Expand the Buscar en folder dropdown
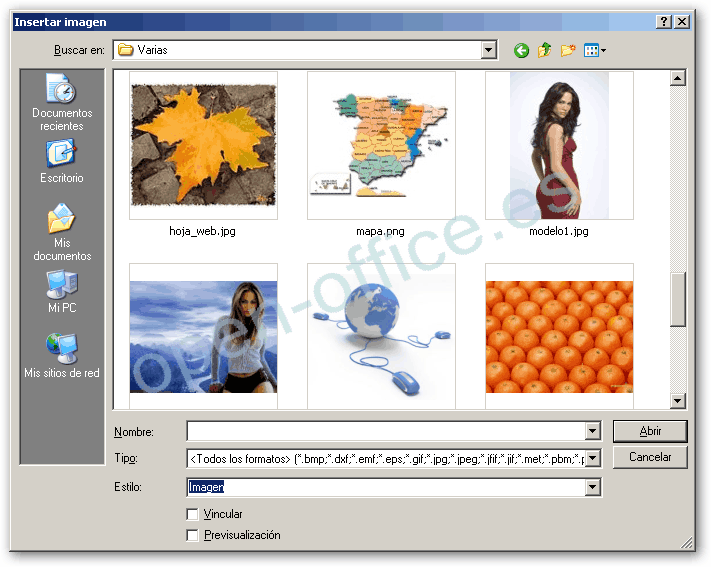 (488, 50)
